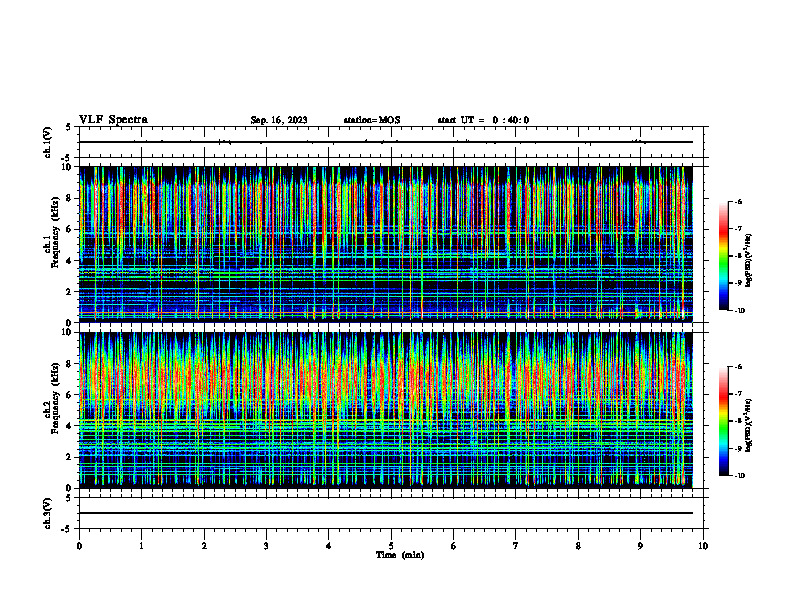Click time axis tick label '7'
This screenshot has width=792, height=612.
[516, 546]
